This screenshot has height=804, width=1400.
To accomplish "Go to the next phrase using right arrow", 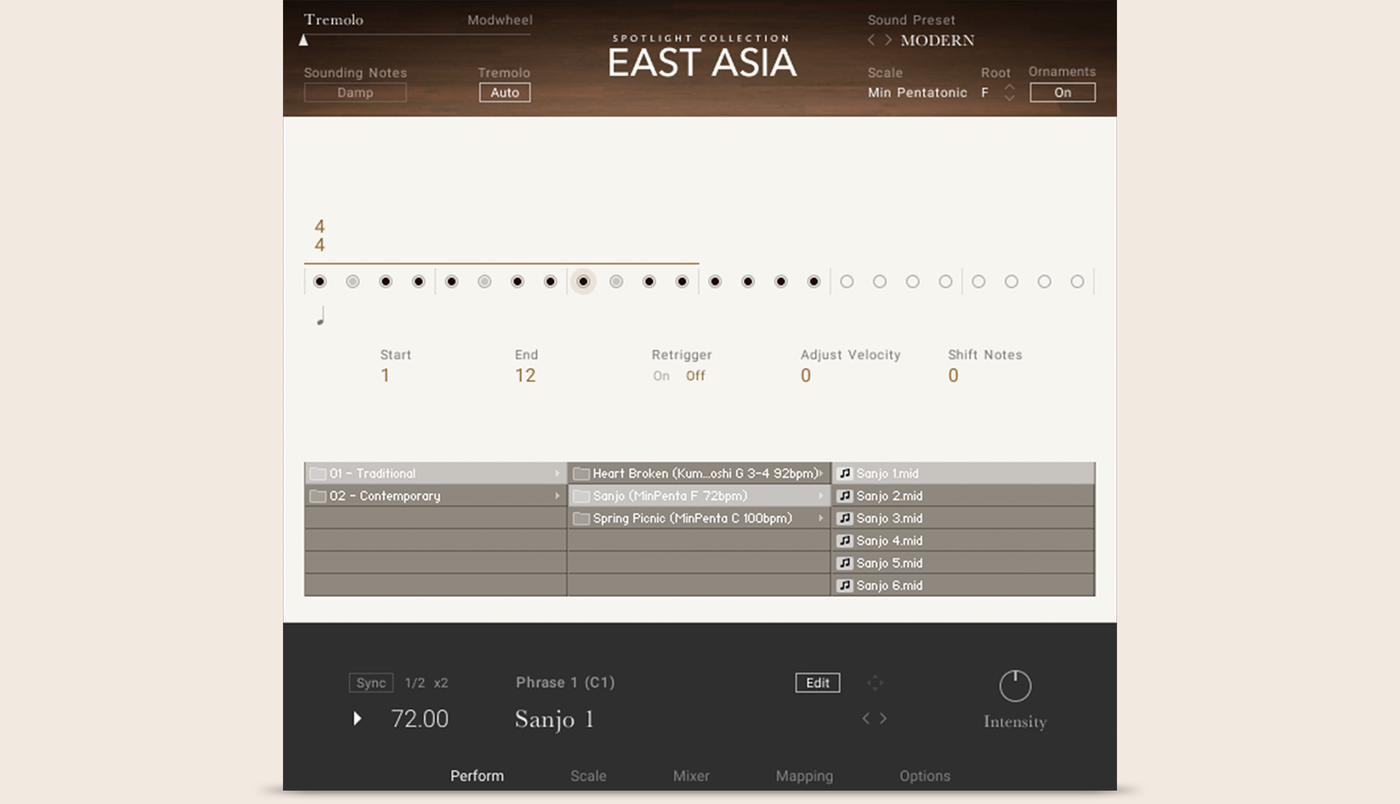I will pyautogui.click(x=883, y=718).
